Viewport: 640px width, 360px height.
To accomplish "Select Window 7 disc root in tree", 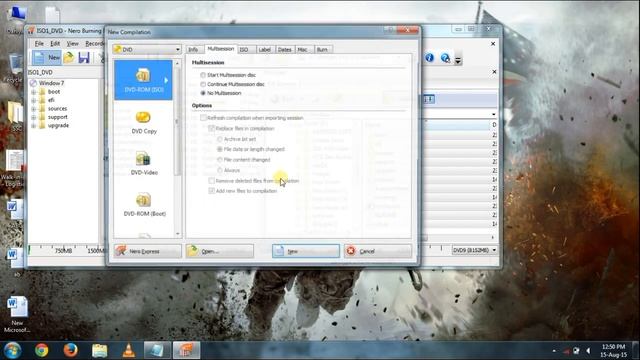I will click(x=47, y=83).
